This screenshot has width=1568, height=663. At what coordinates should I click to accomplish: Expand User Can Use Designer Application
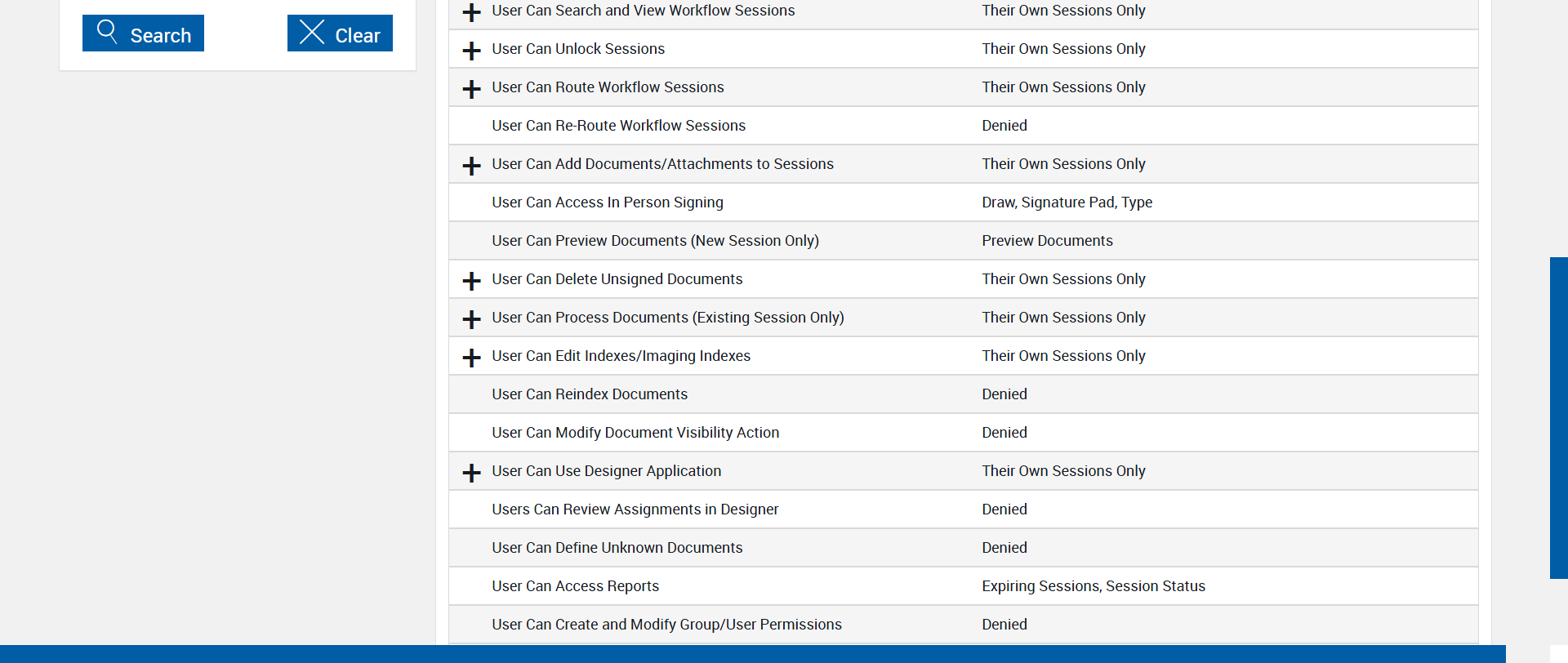(471, 473)
